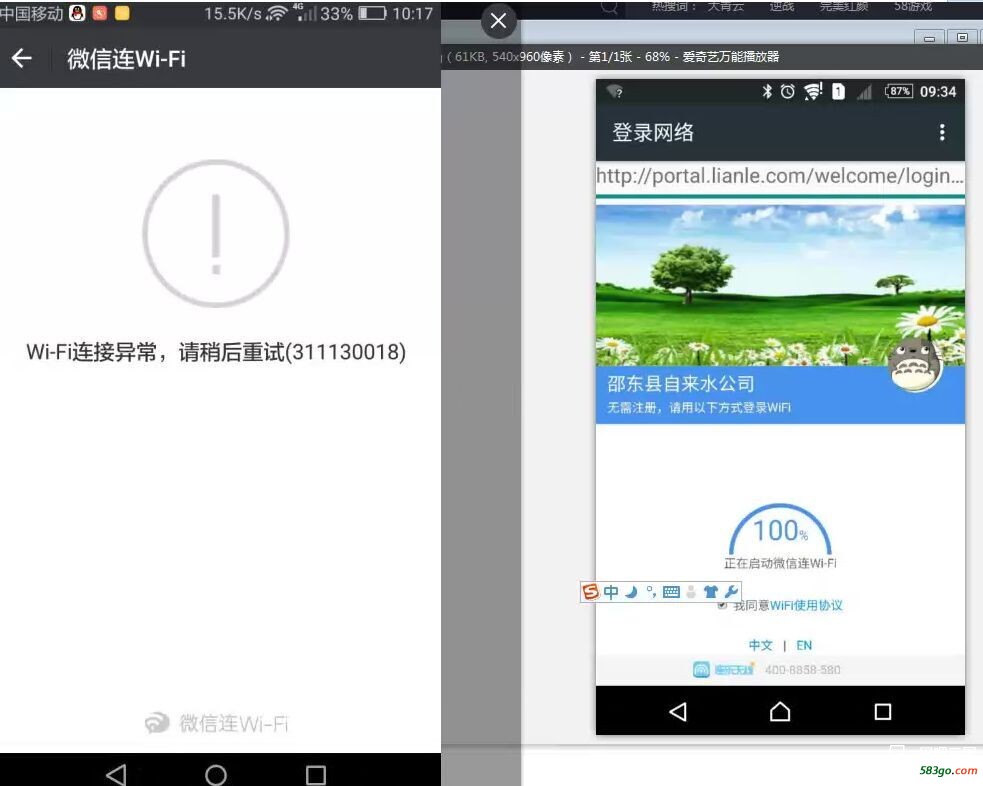The width and height of the screenshot is (983, 786).
Task: Click hot search term 完美红颜
Action: coord(844,6)
